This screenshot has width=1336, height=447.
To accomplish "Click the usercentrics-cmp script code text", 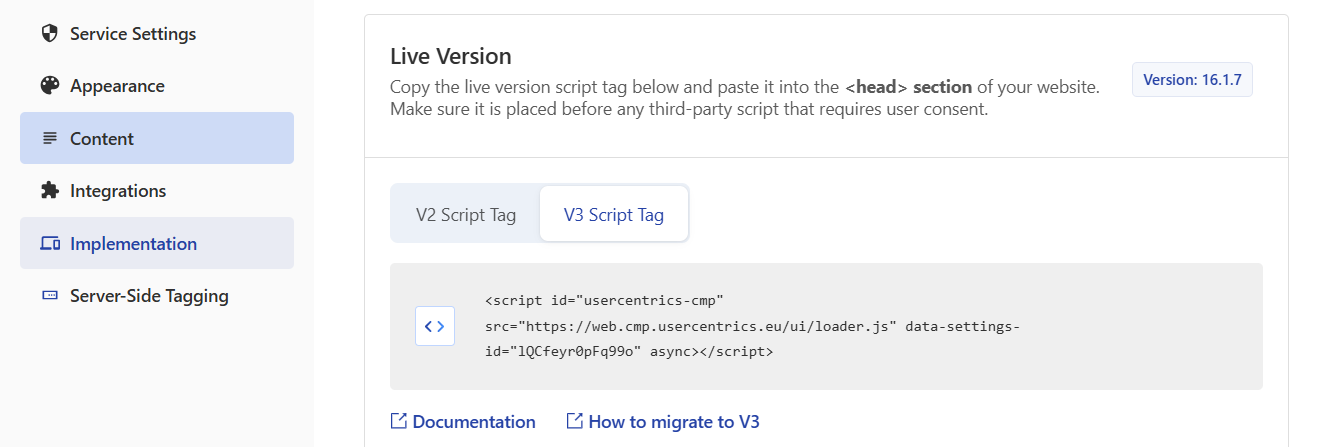I will point(752,326).
